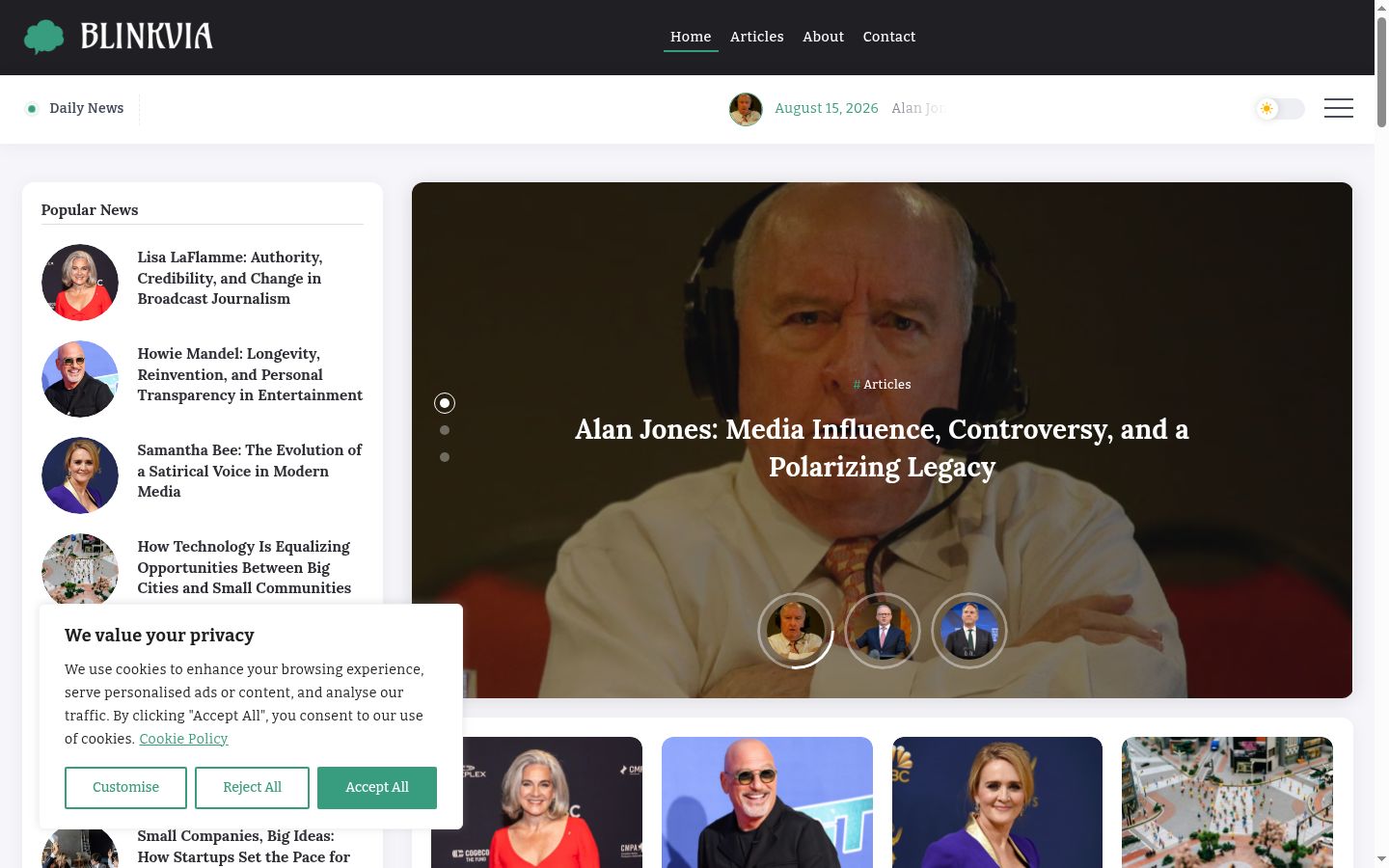Open the Lisa LaFlamme article card image
1389x868 pixels.
pyautogui.click(x=536, y=802)
